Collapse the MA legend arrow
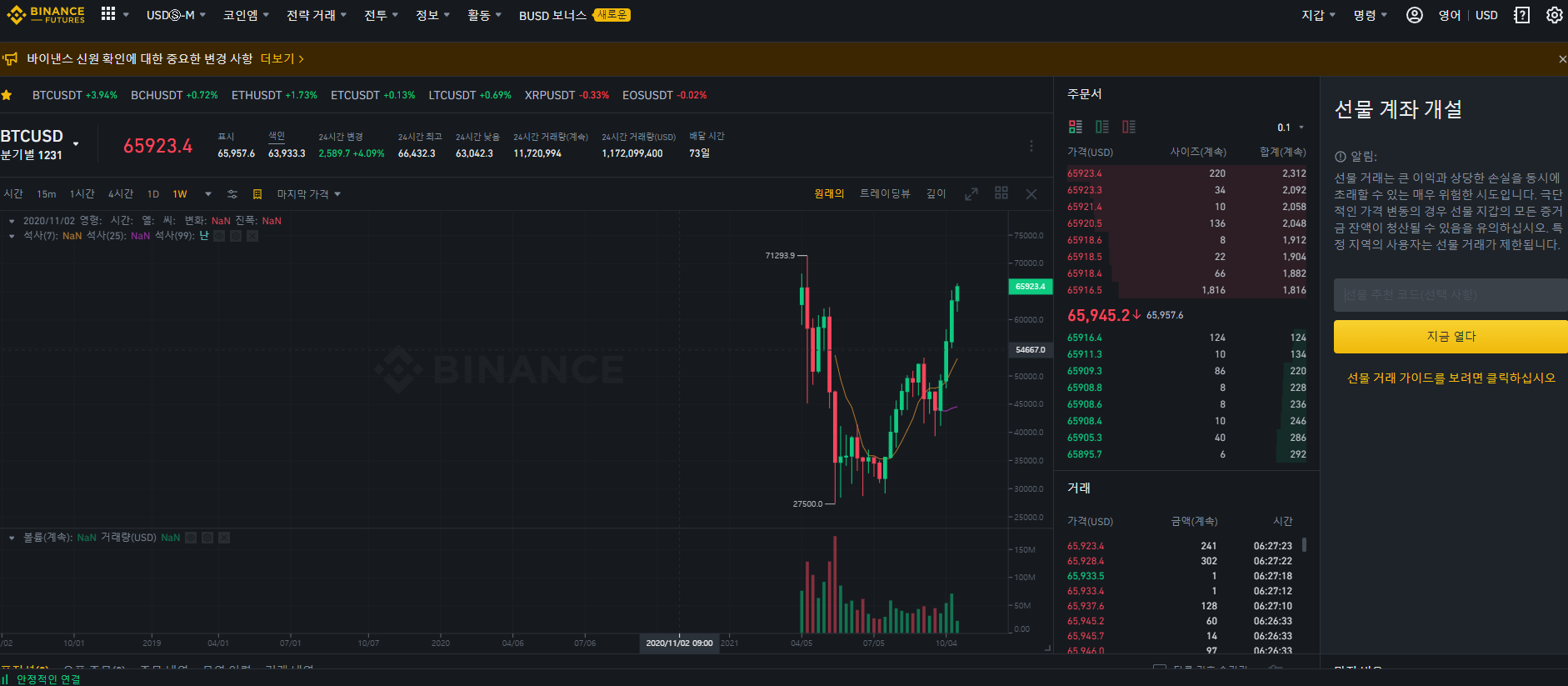 point(12,236)
